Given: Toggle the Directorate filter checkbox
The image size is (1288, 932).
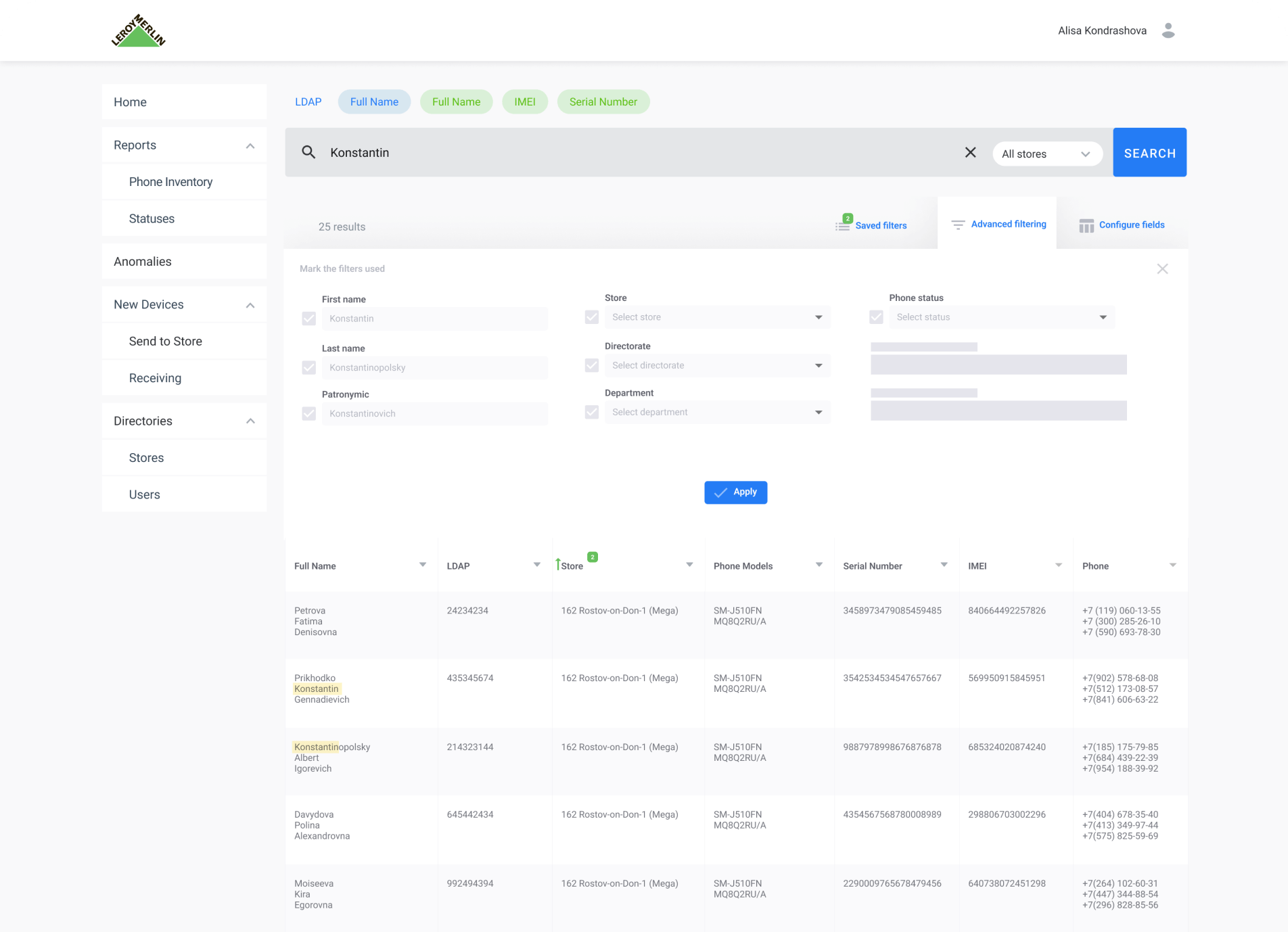Looking at the screenshot, I should coord(592,365).
